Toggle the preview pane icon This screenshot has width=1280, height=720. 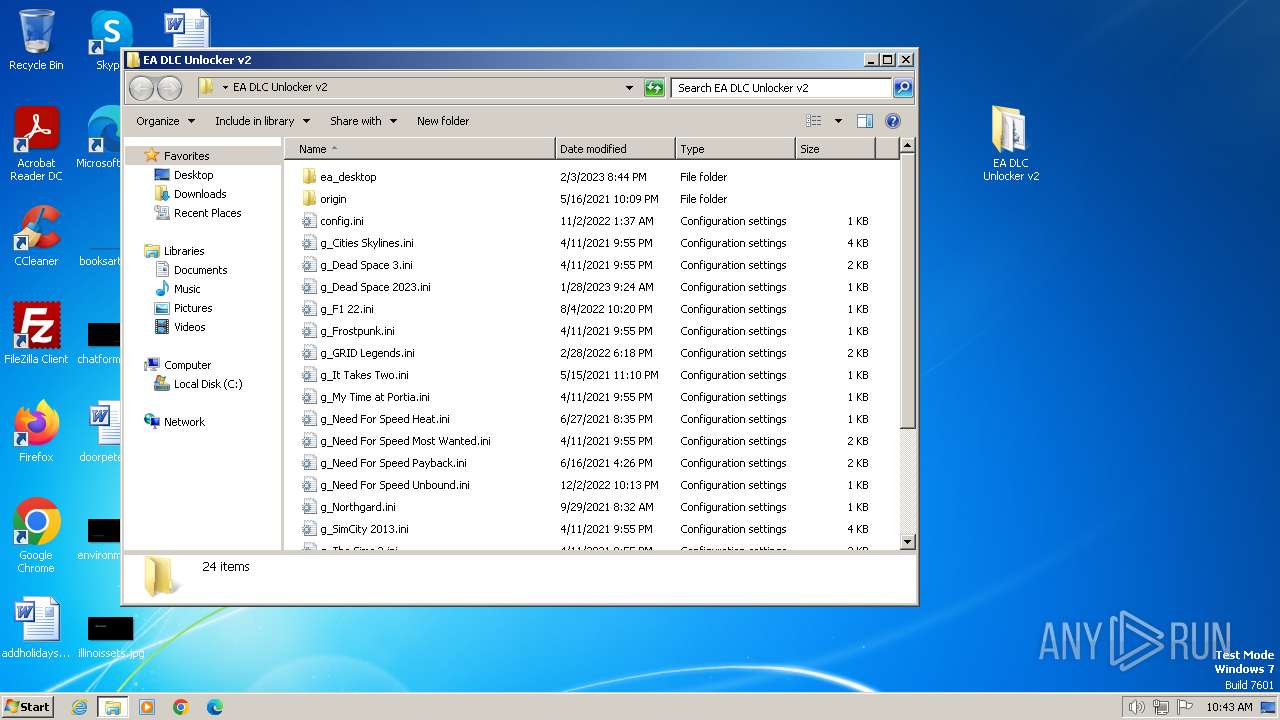(865, 121)
